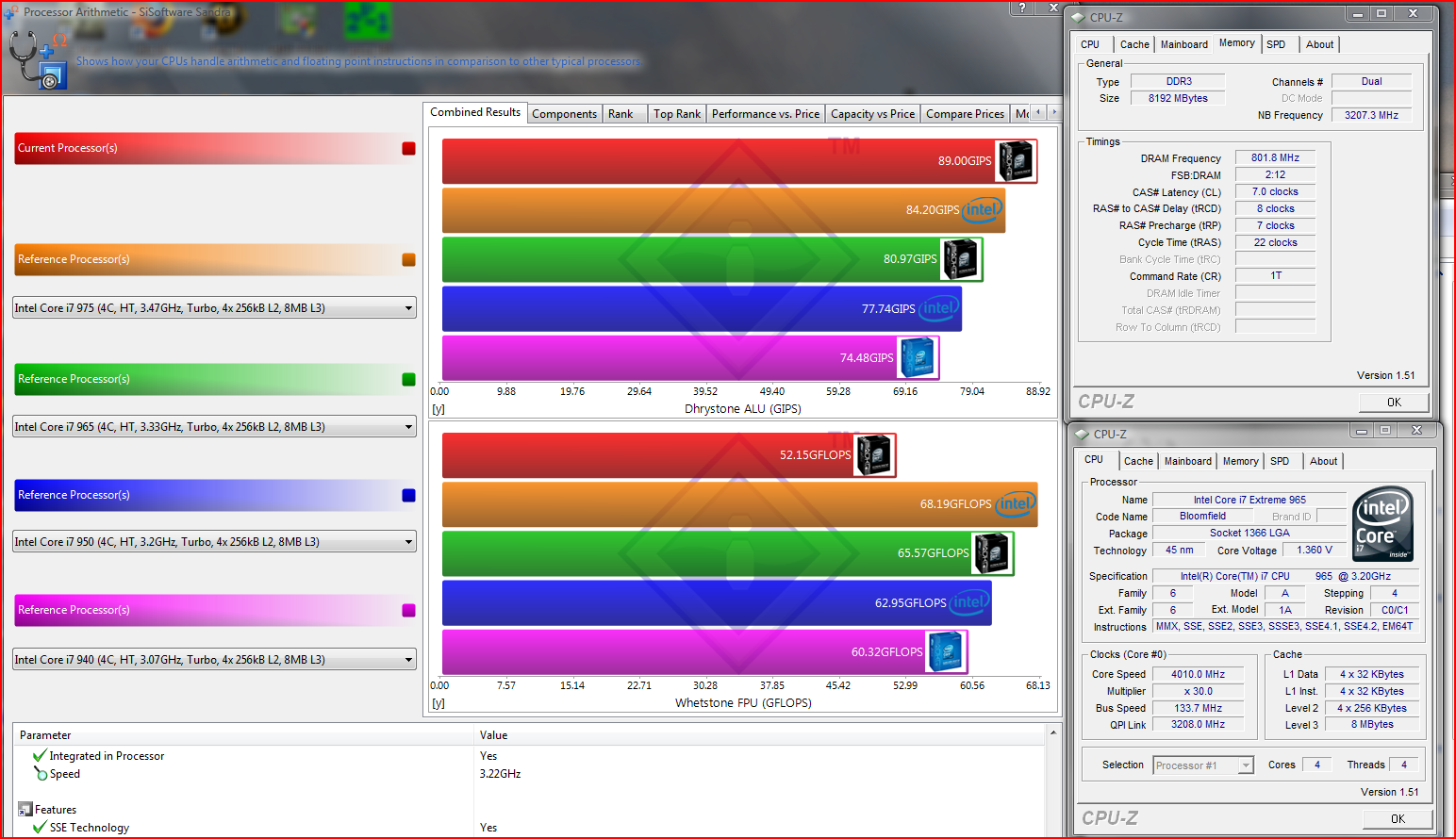Screen dimensions: 1456x839
Task: Click processor box icon on 80.97GIPS bar
Action: click(961, 259)
